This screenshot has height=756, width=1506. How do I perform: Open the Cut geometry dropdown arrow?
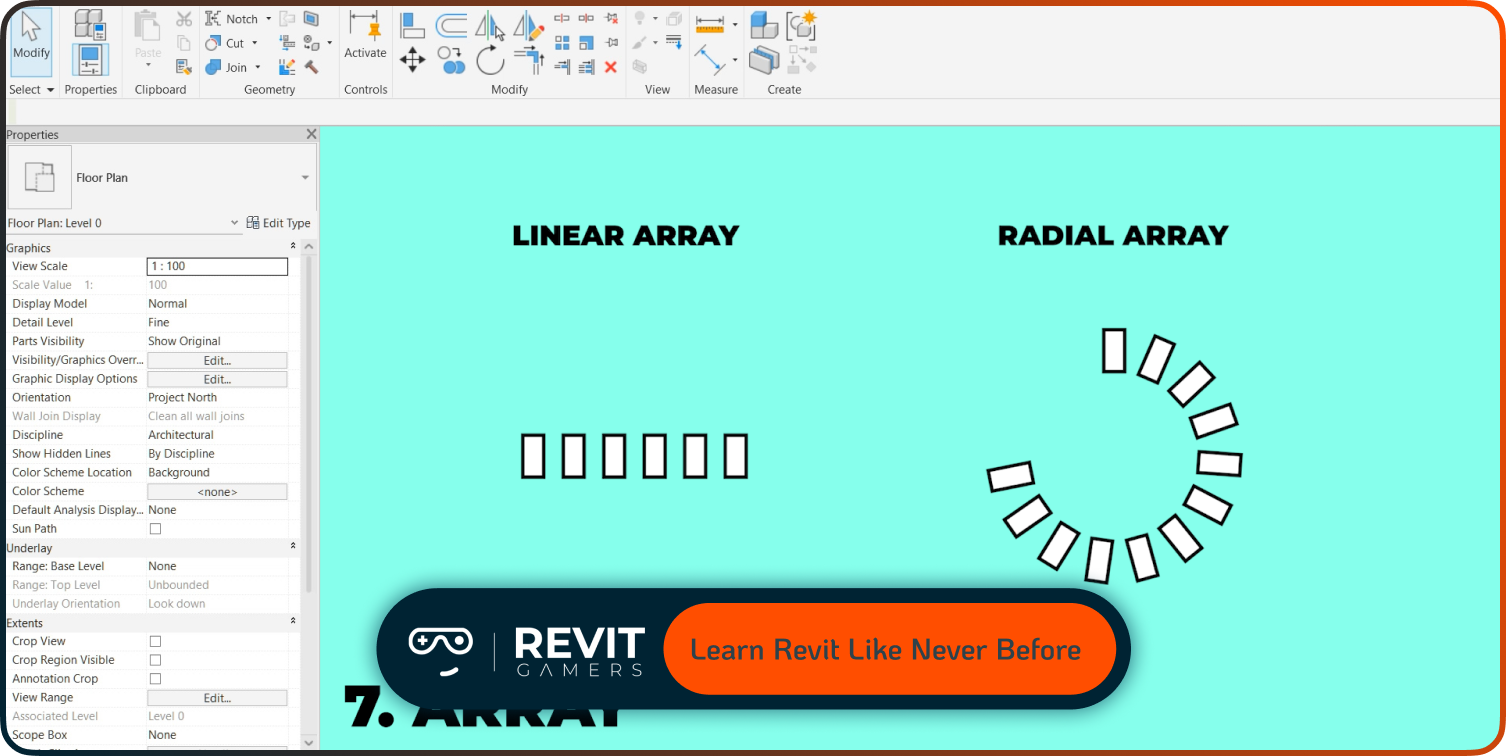[x=254, y=43]
